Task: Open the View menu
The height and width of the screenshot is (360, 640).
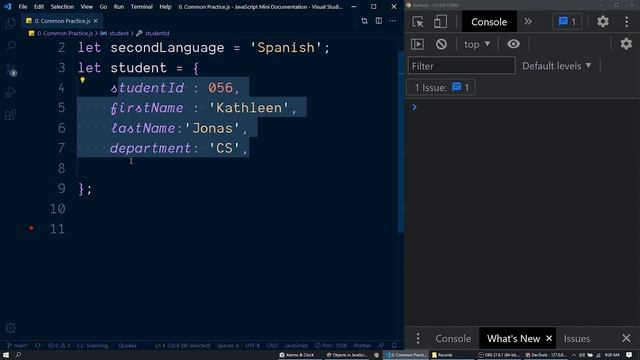Action: pyautogui.click(x=87, y=7)
